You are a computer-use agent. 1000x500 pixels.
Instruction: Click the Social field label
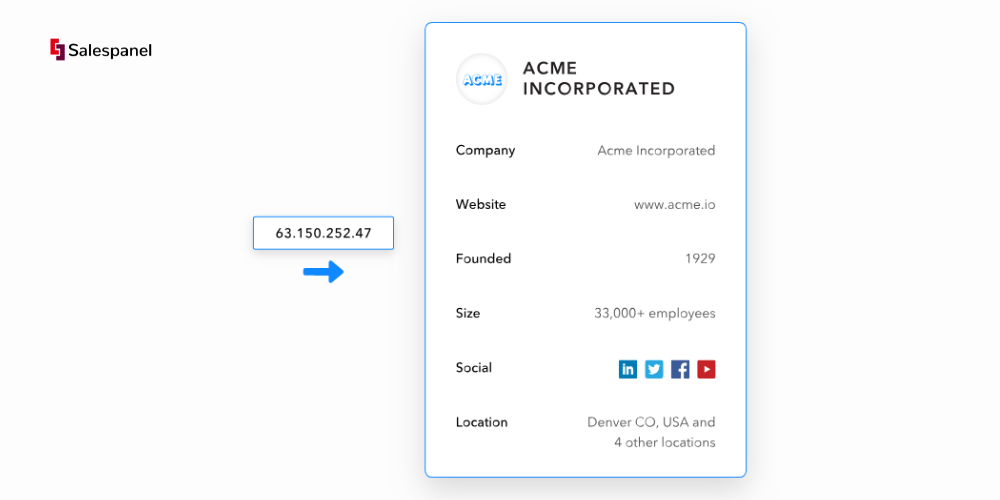pos(474,367)
